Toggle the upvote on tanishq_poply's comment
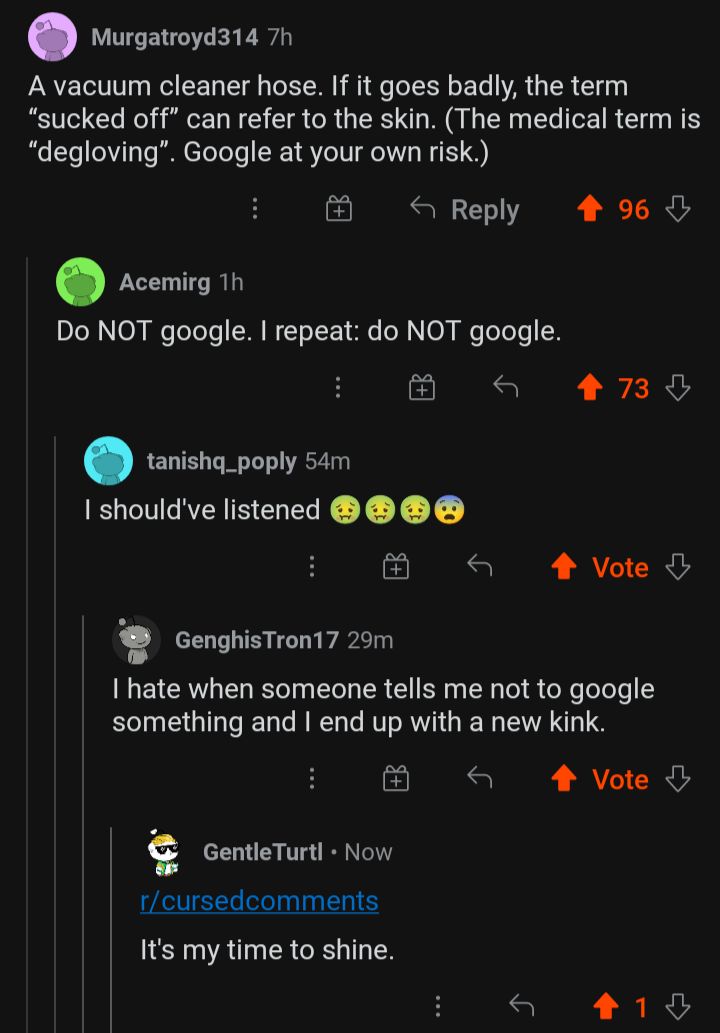720x1033 pixels. coord(563,566)
